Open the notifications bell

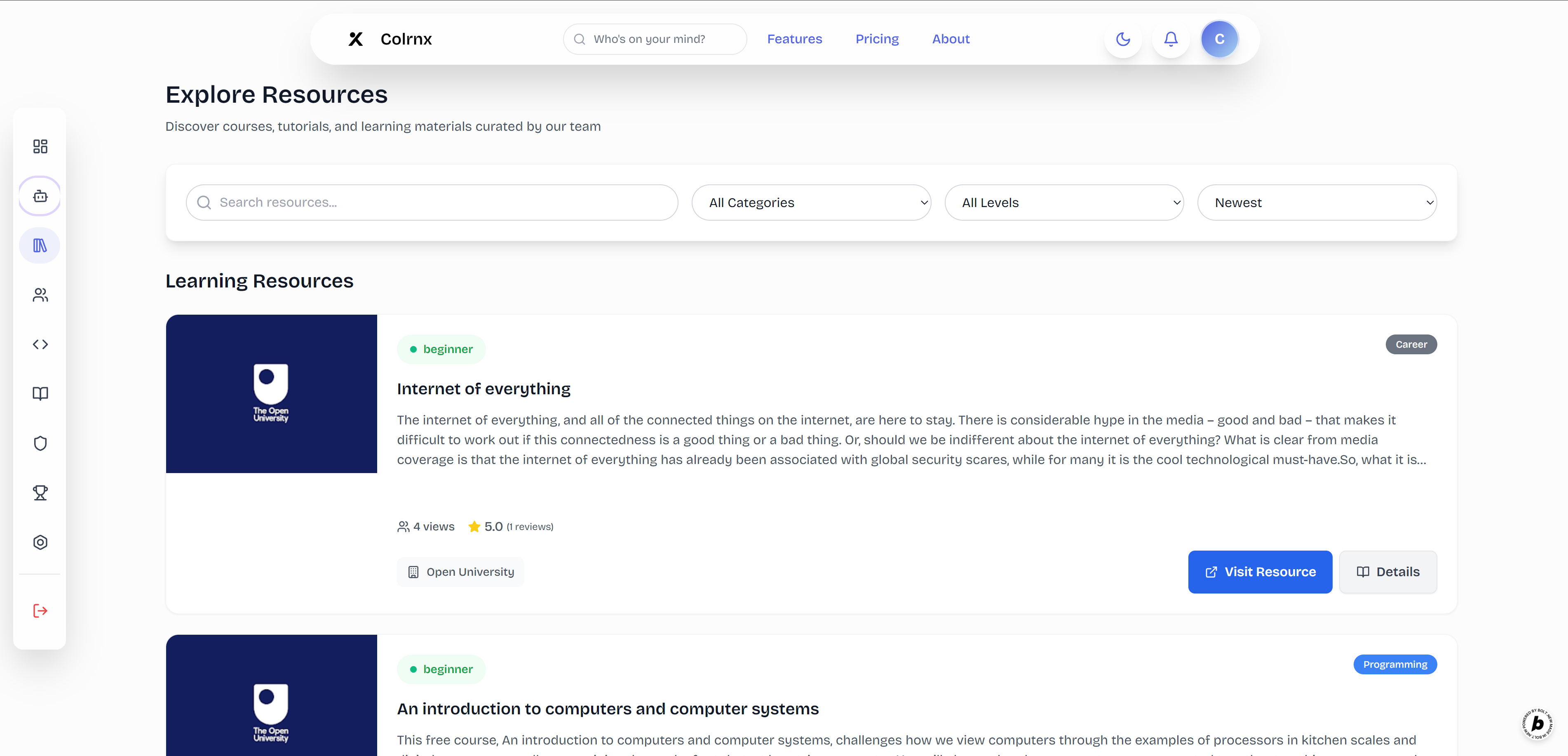[x=1171, y=39]
